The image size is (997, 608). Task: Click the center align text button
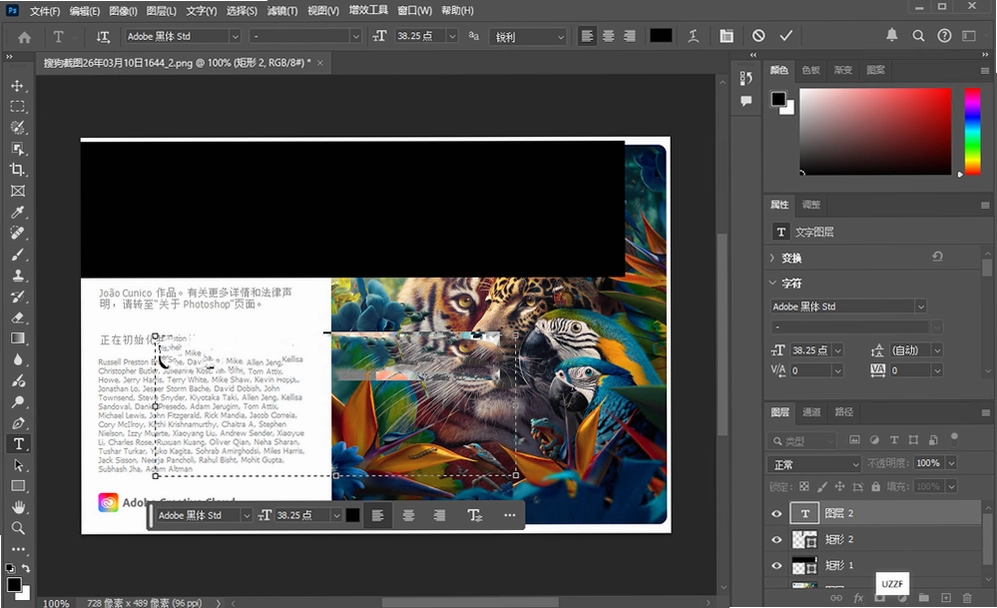tap(608, 36)
